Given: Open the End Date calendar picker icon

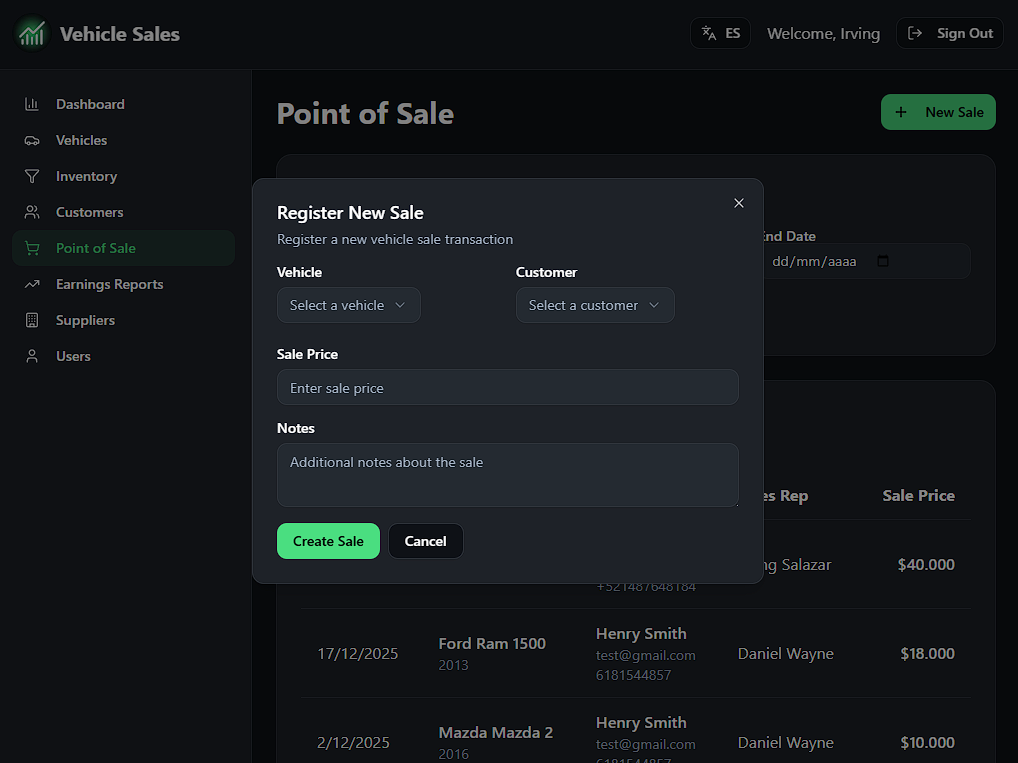Looking at the screenshot, I should point(883,261).
